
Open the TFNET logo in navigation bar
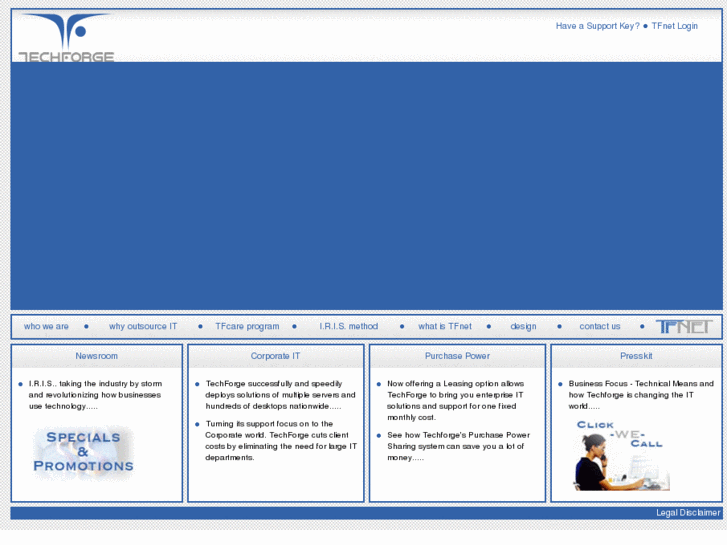tap(684, 327)
